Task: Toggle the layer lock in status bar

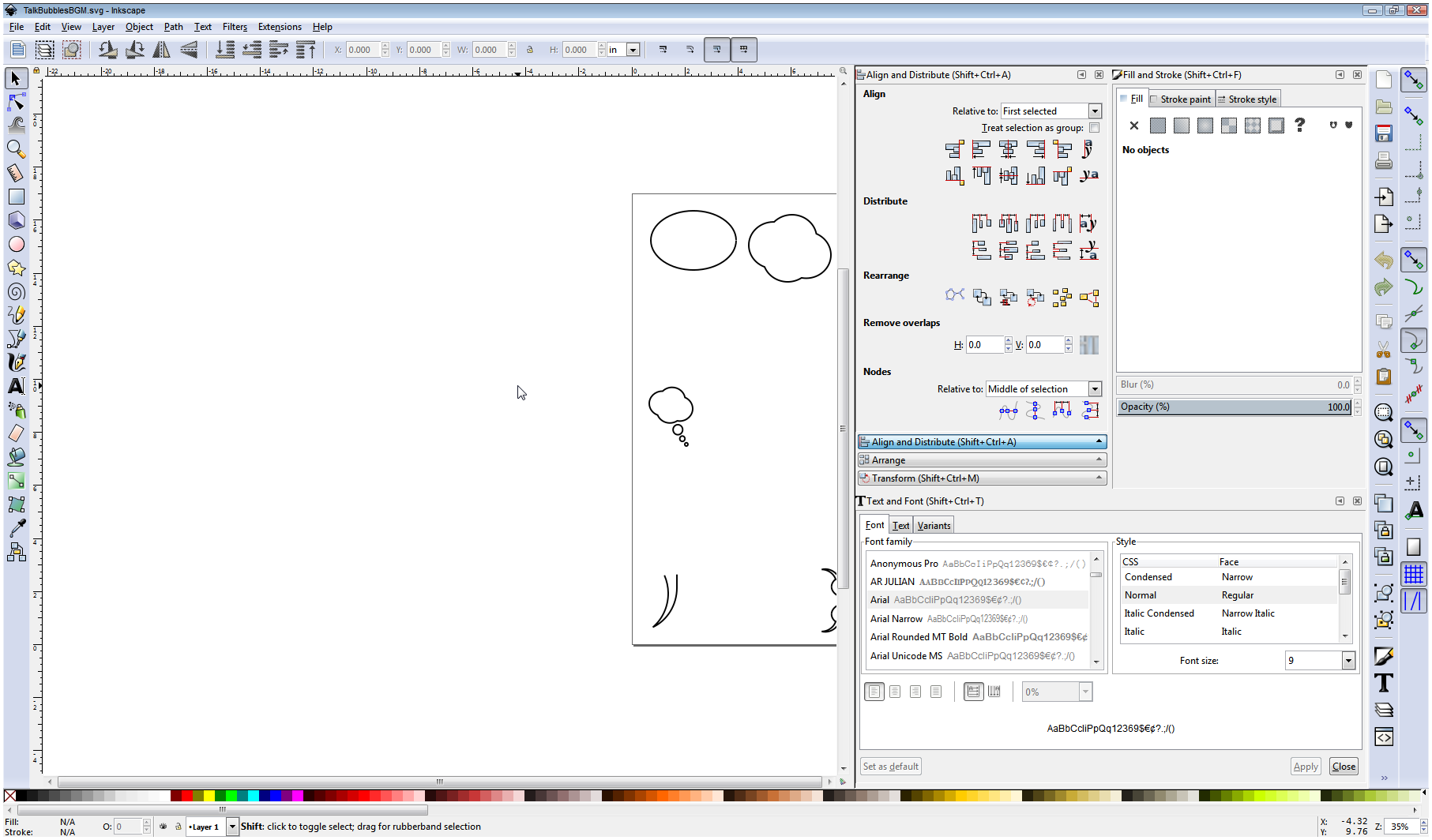Action: [179, 827]
